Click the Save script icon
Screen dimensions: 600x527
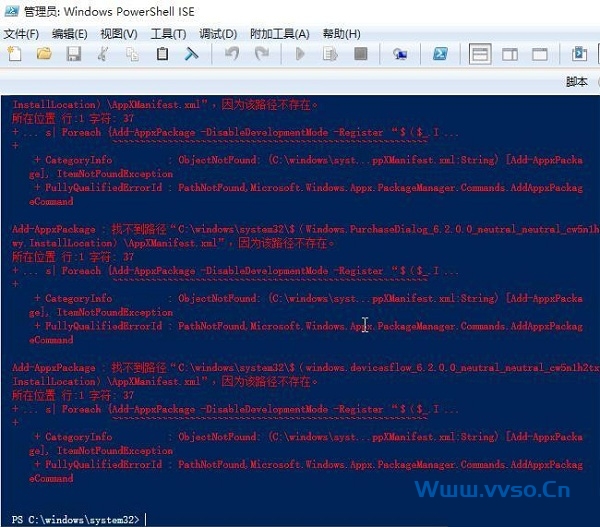point(73,54)
